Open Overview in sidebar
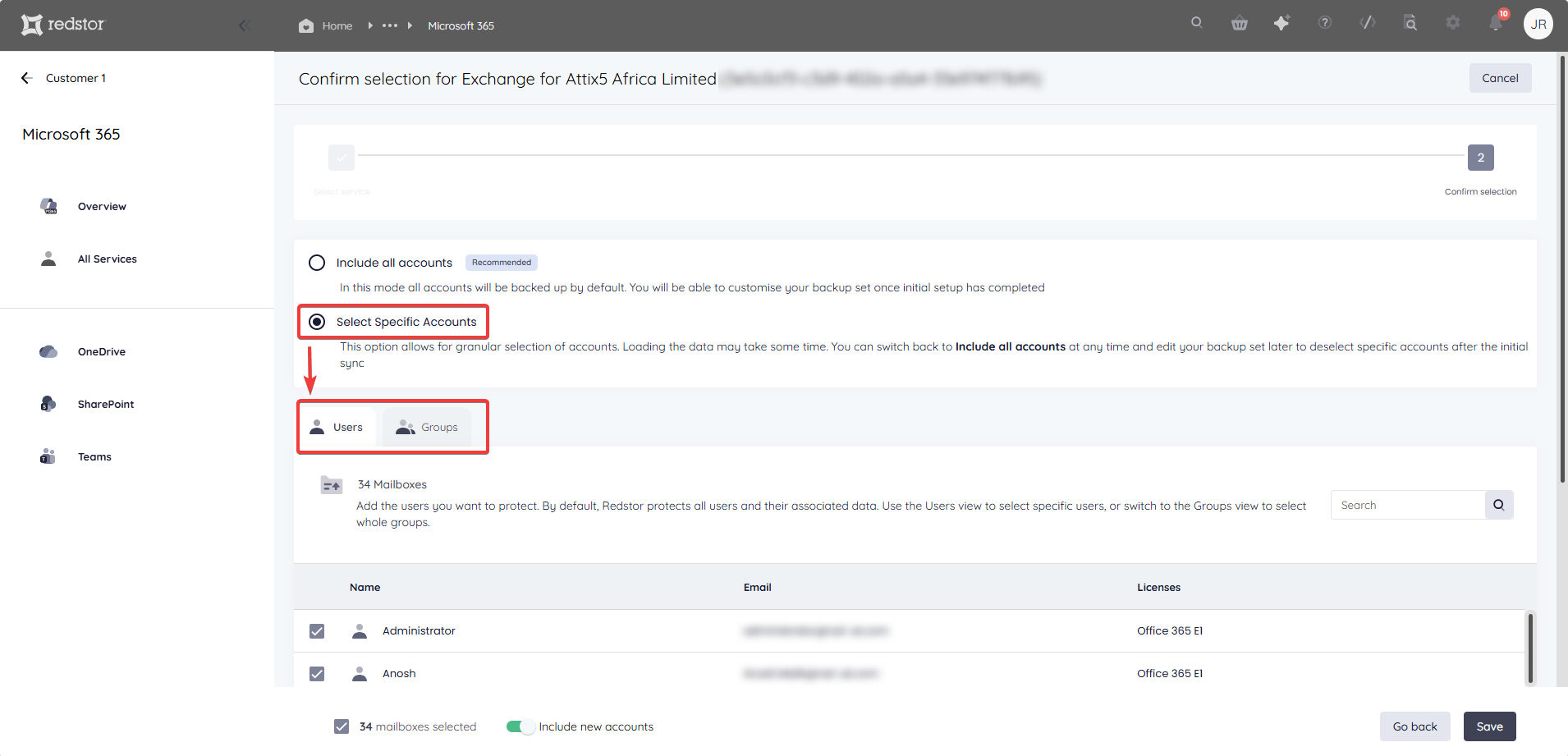The width and height of the screenshot is (1568, 756). (x=102, y=206)
